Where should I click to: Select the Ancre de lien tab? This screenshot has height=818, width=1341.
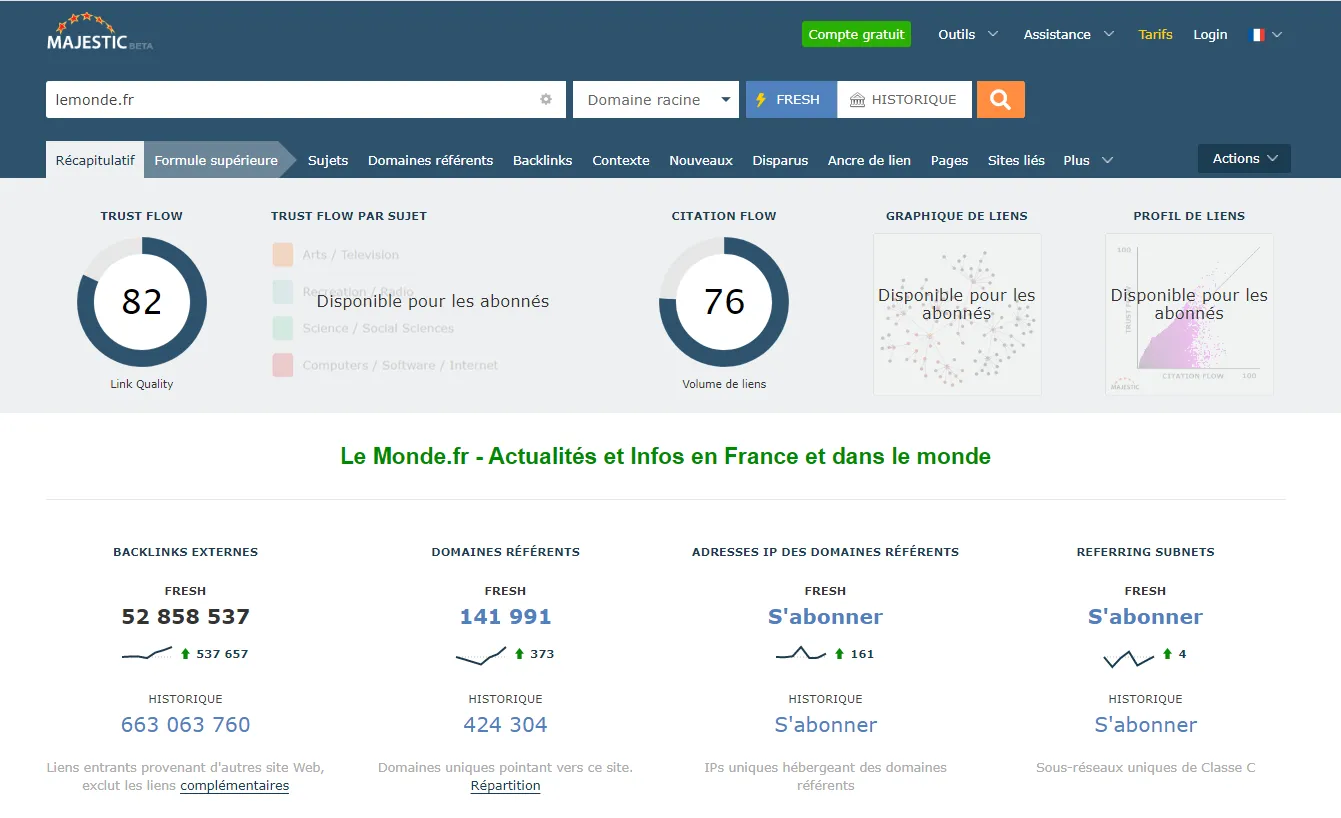[869, 161]
